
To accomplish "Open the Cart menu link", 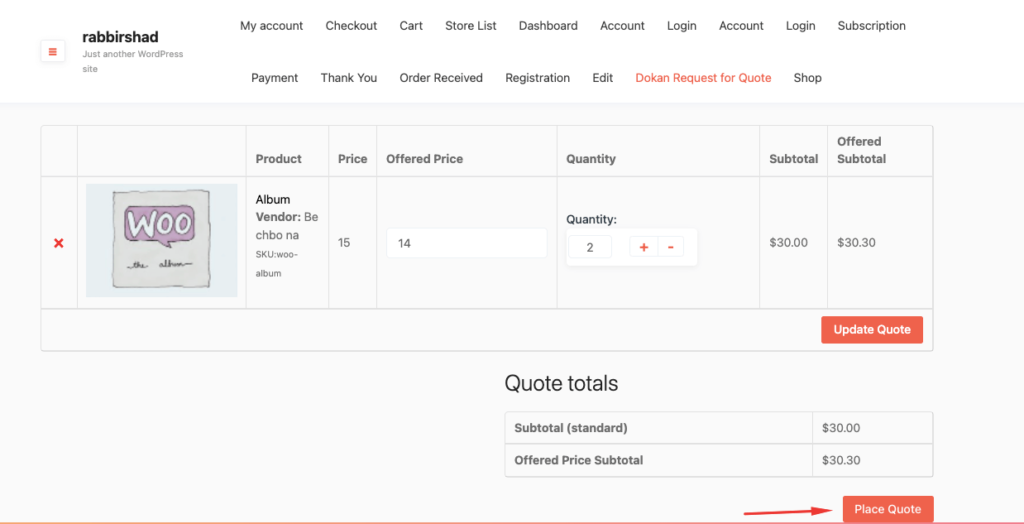I will (x=411, y=26).
